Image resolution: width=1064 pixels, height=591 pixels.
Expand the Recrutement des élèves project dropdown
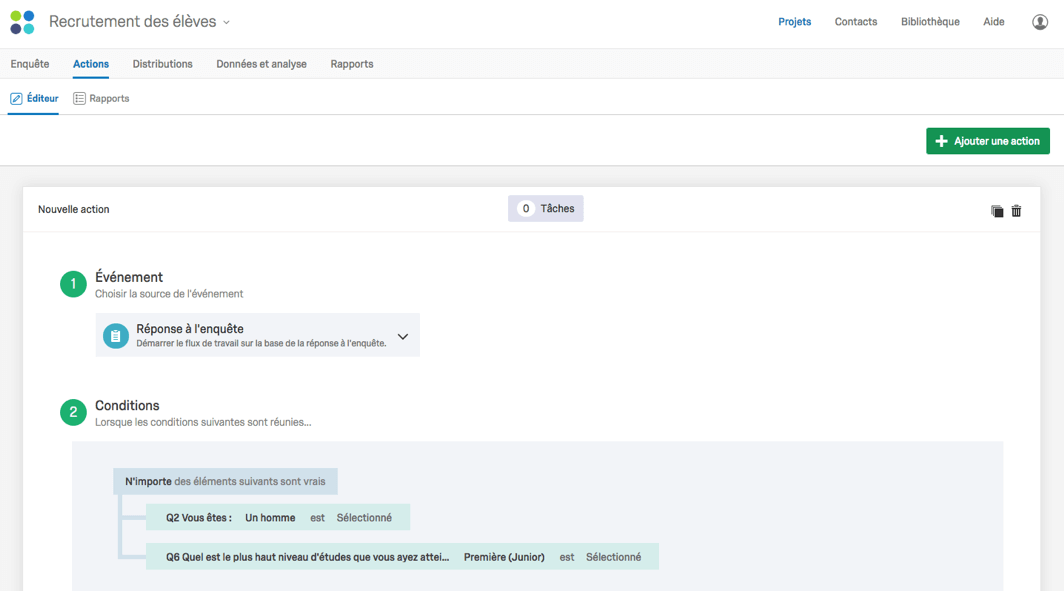226,22
